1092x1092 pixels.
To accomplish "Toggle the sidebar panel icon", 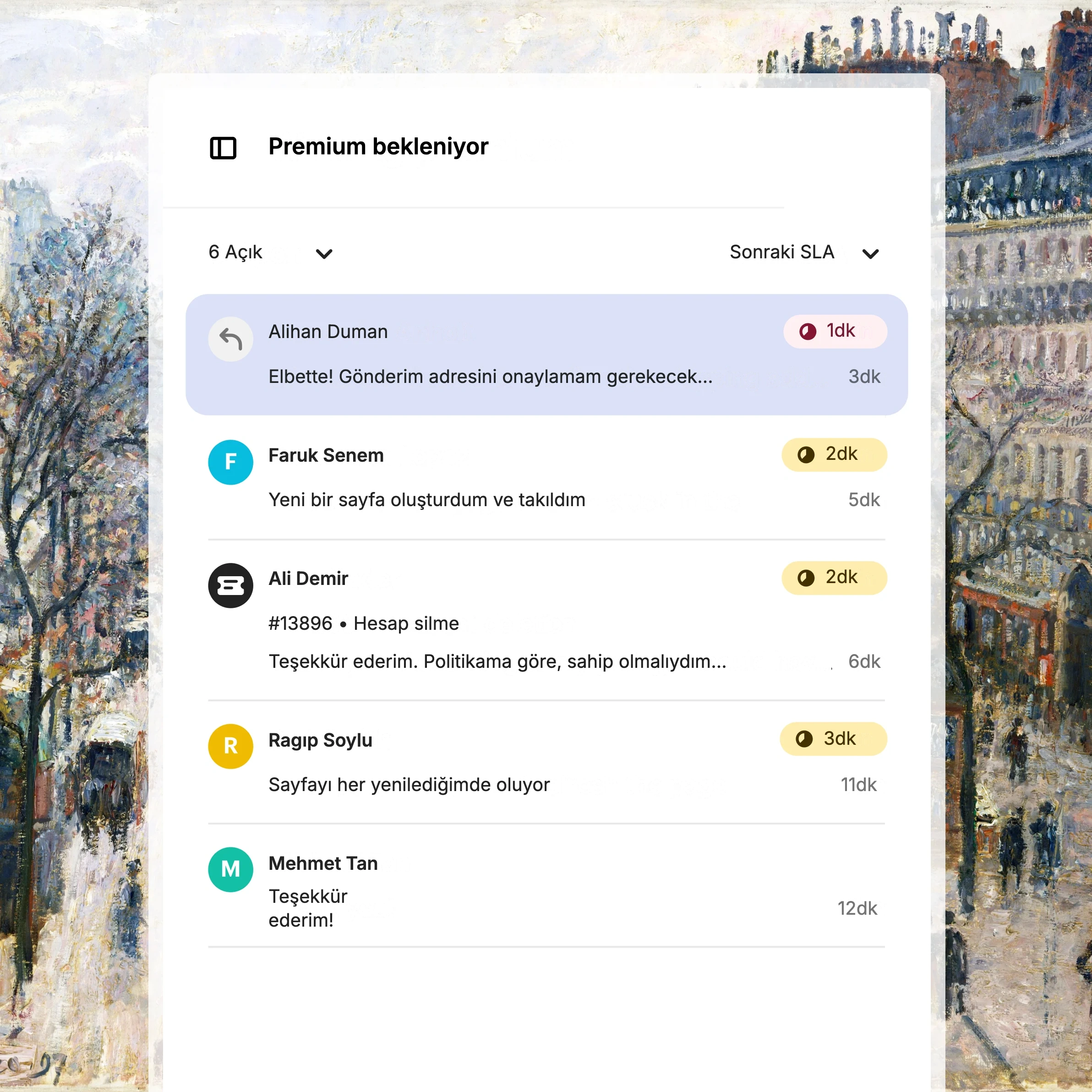I will pyautogui.click(x=223, y=148).
